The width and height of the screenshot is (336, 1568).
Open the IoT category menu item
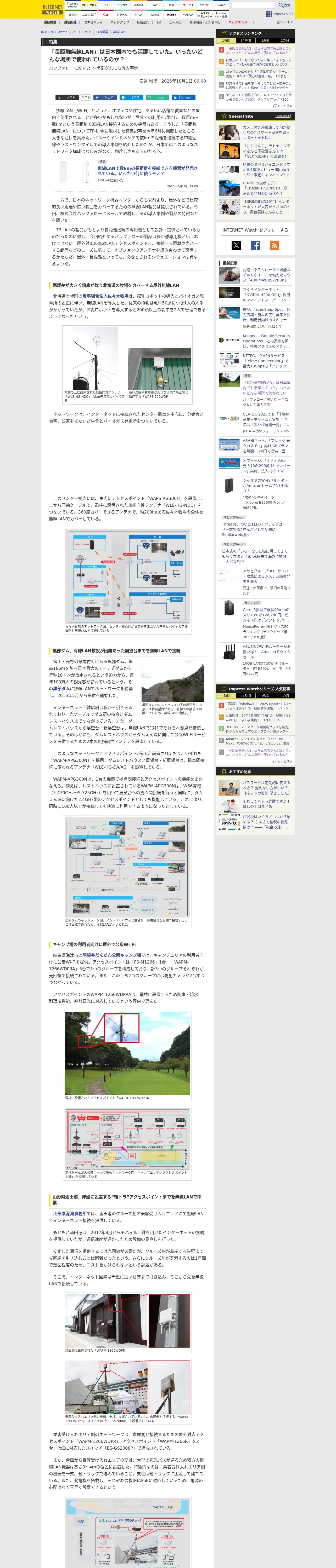point(159,22)
